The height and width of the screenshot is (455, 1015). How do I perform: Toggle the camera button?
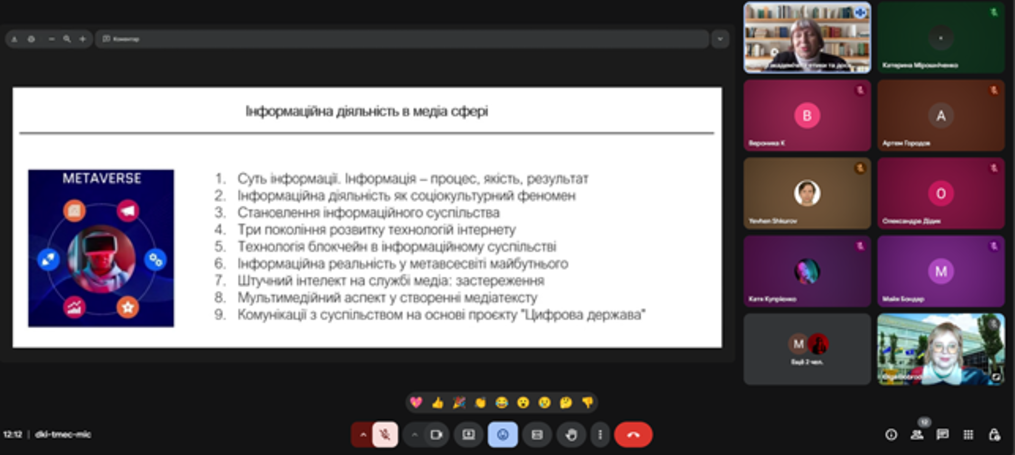point(437,435)
